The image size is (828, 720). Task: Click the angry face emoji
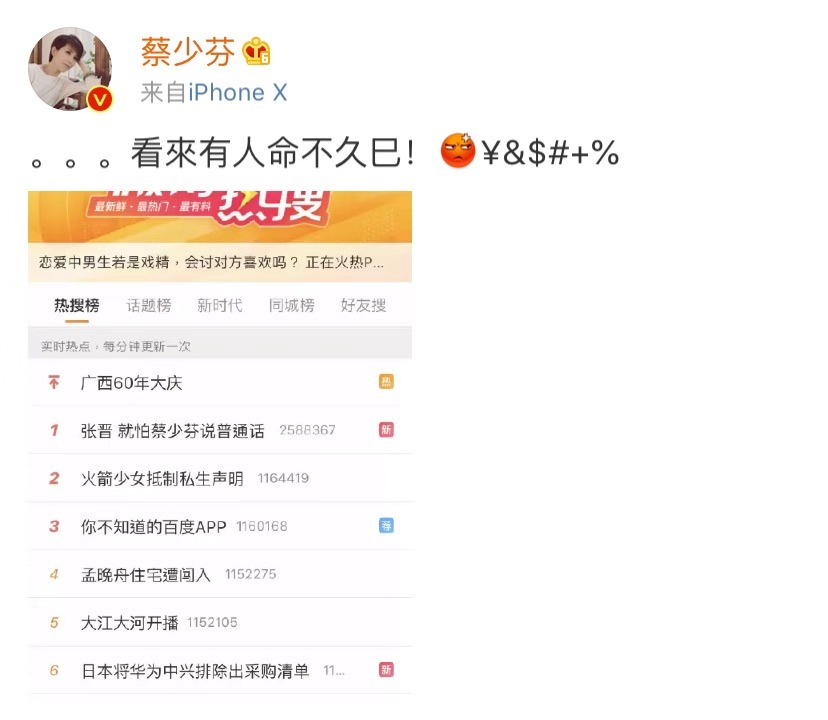457,151
